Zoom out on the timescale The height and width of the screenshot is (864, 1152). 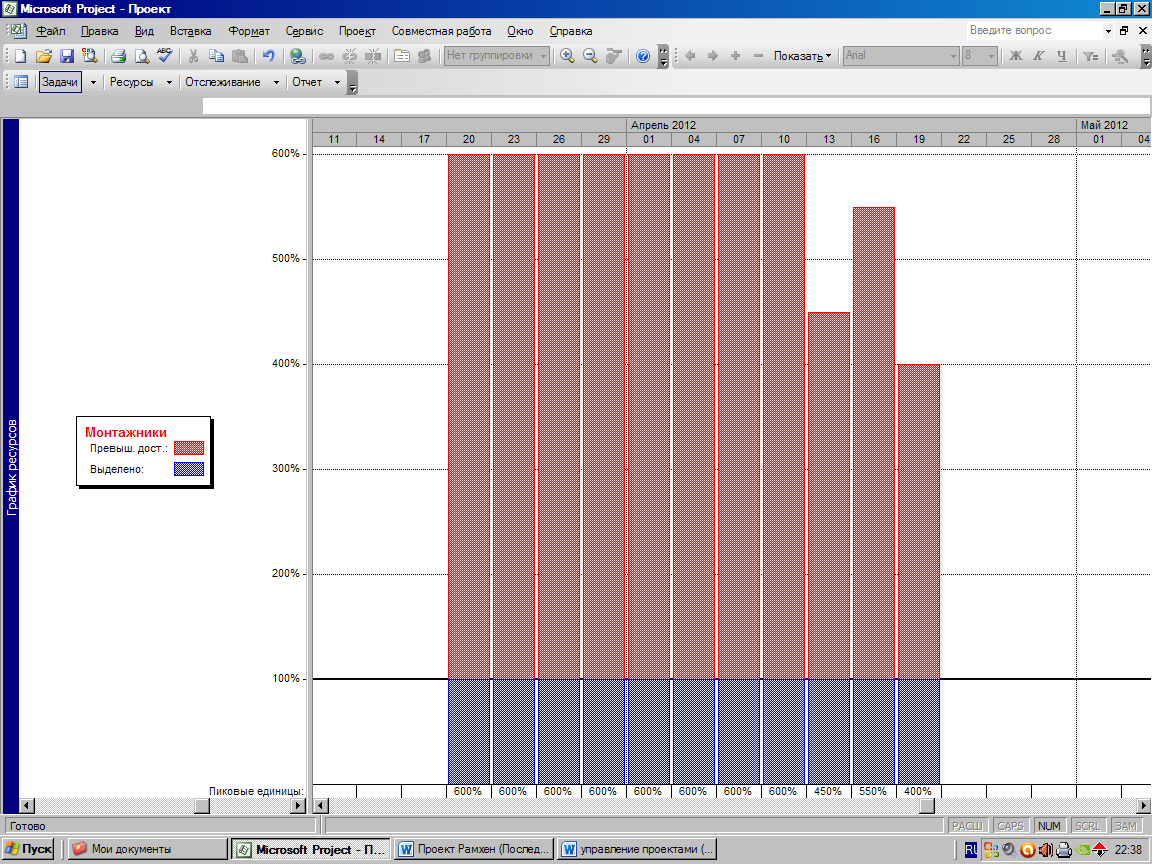[590, 56]
